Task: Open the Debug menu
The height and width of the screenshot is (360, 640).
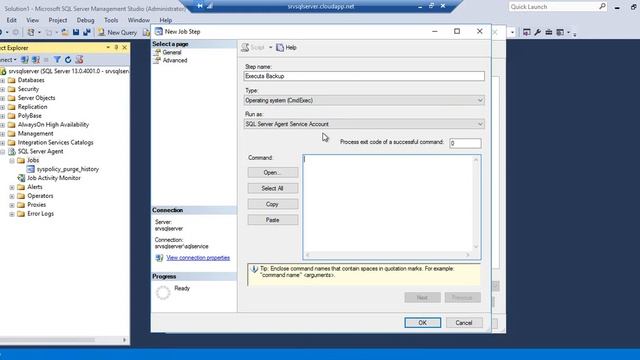Action: pos(85,20)
